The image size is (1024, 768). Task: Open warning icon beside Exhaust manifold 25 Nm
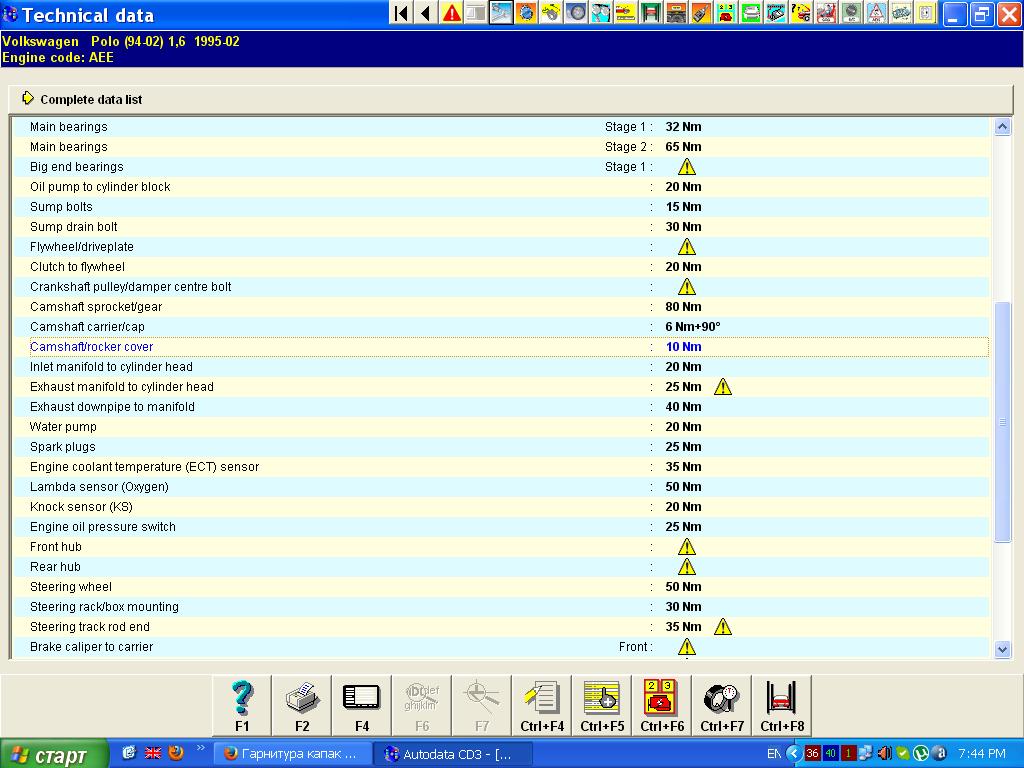coord(723,387)
